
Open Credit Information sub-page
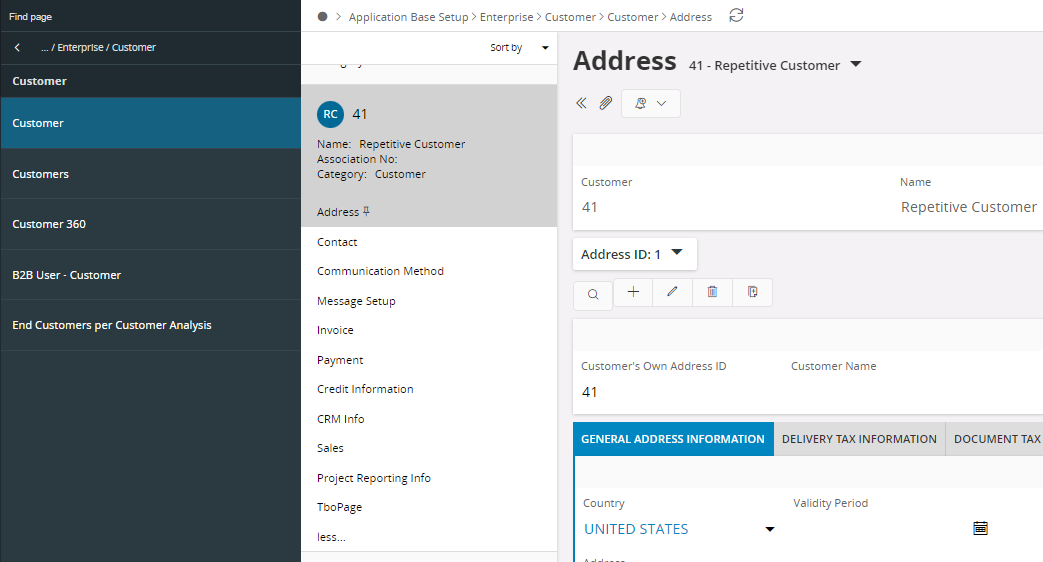[365, 389]
